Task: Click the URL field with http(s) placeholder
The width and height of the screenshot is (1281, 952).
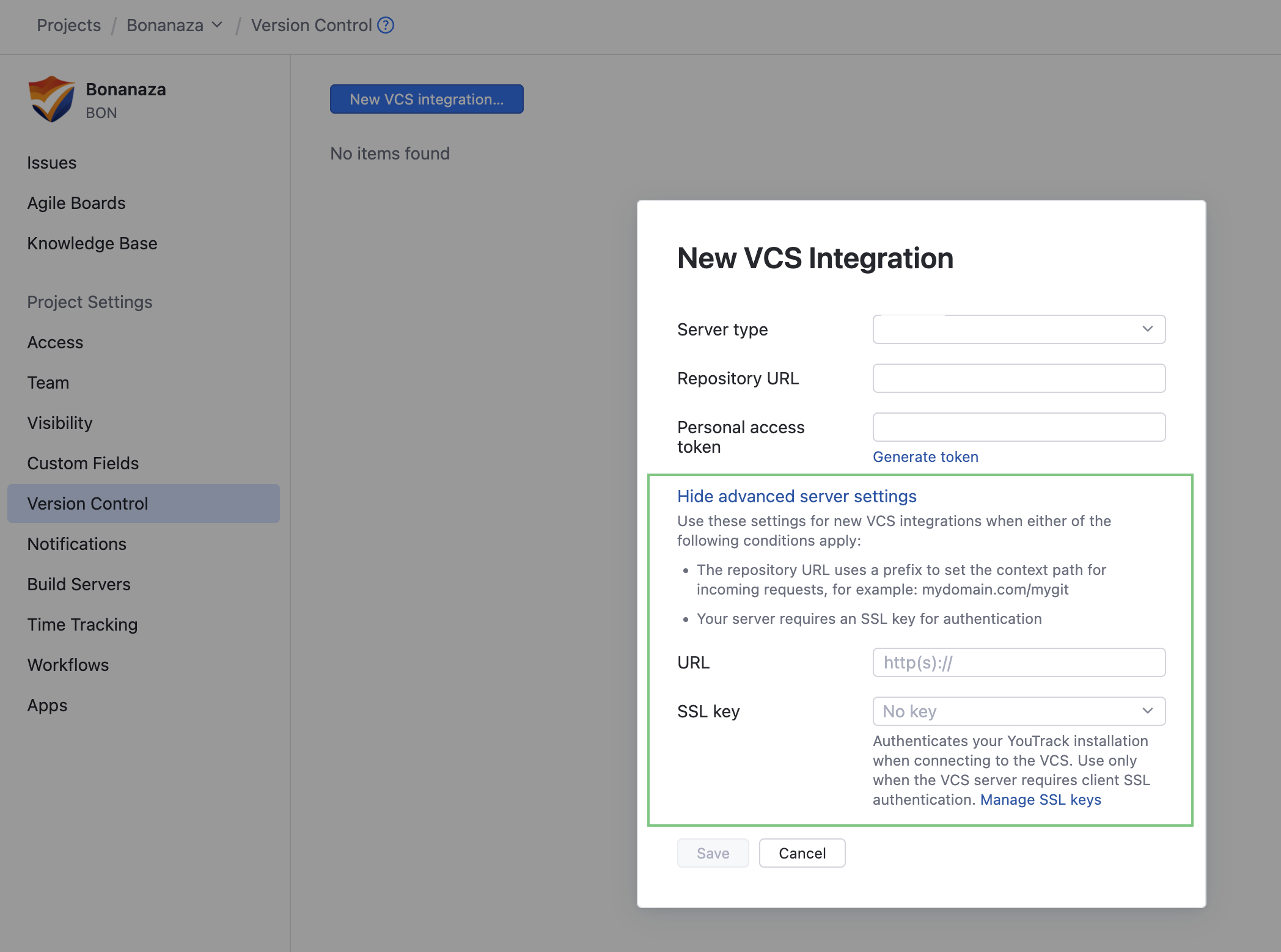Action: (x=1018, y=662)
